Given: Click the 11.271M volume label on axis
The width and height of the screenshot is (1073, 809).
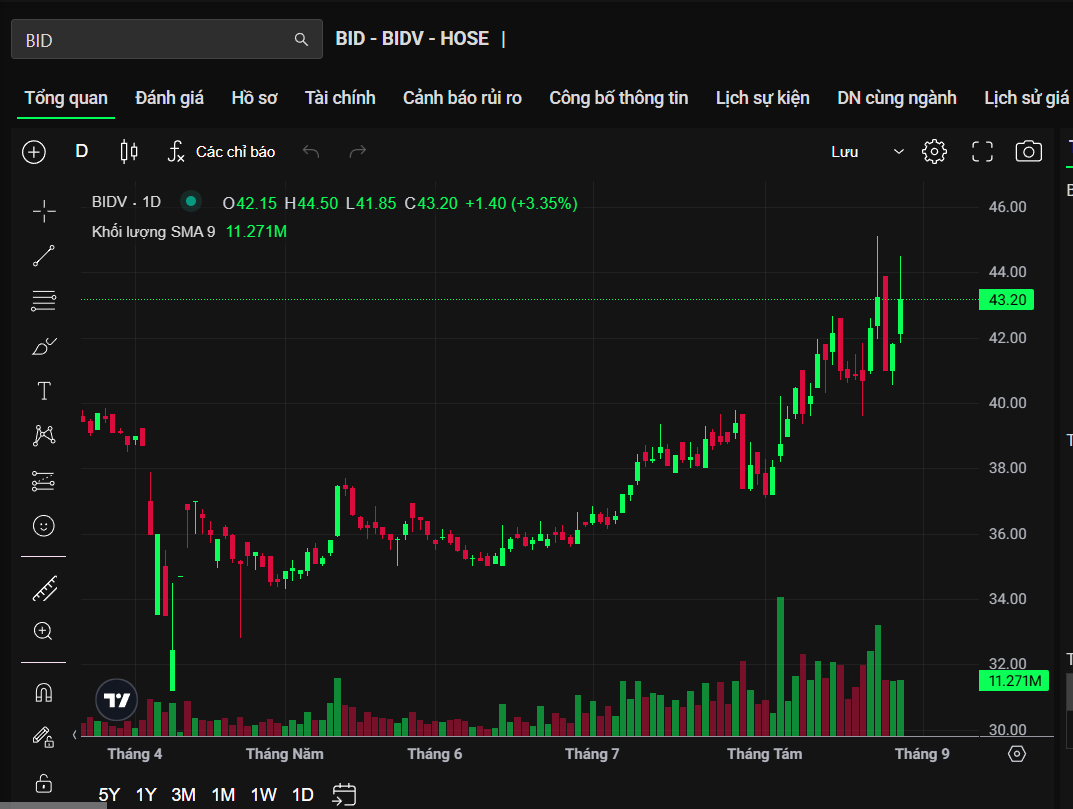Looking at the screenshot, I should point(1013,681).
